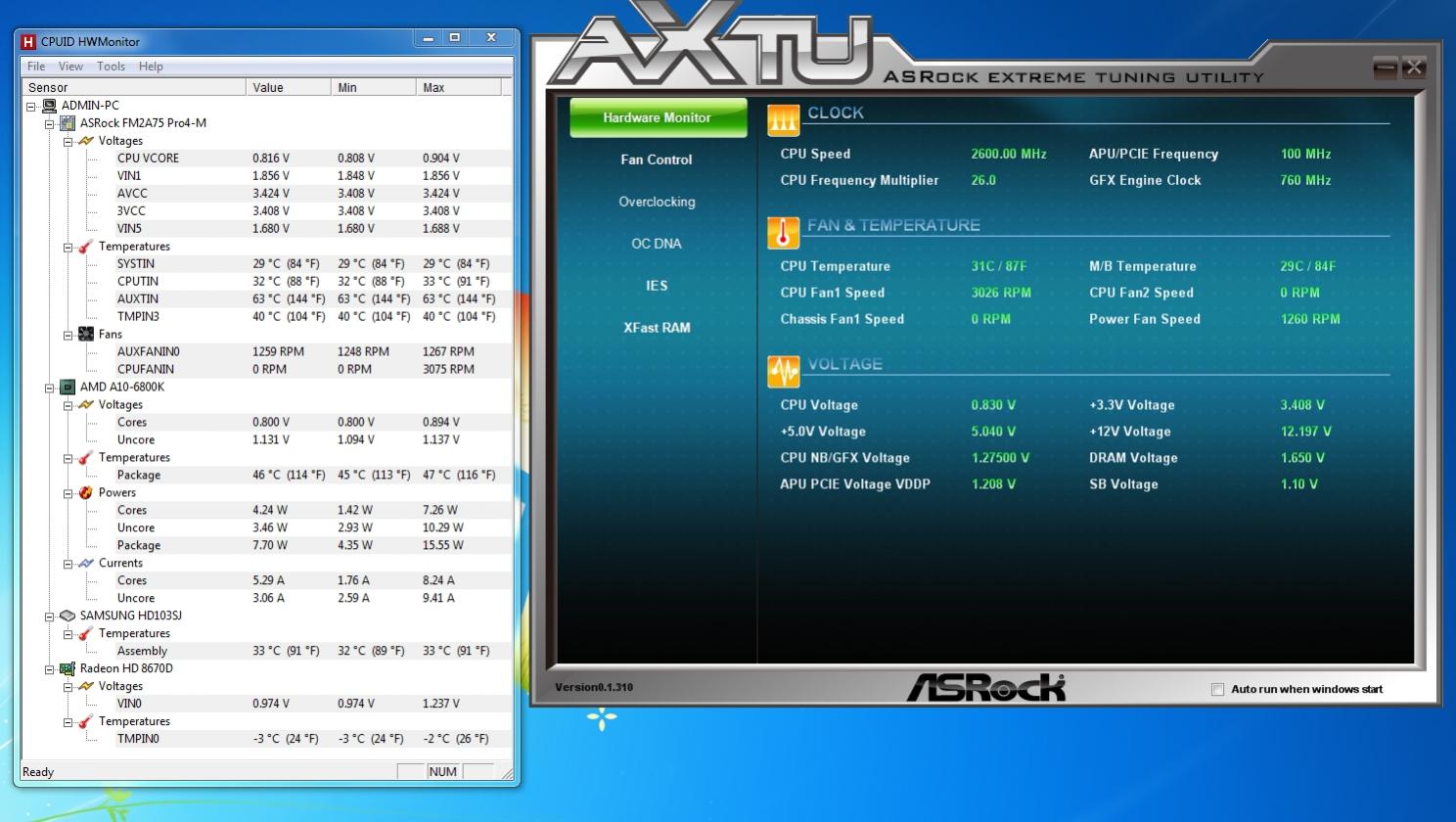Click the FAN & TEMPERATURE thermometer icon in AXTU
1456x822 pixels.
[x=783, y=232]
